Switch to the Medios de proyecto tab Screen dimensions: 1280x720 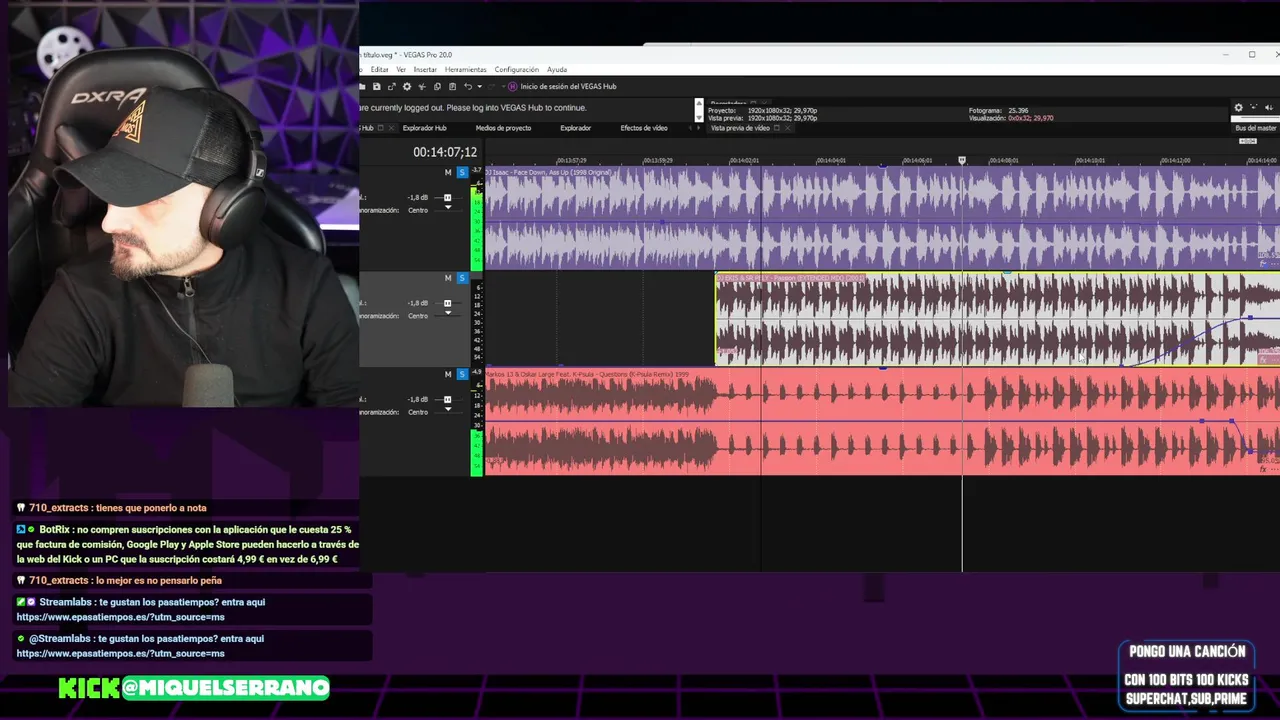click(503, 128)
